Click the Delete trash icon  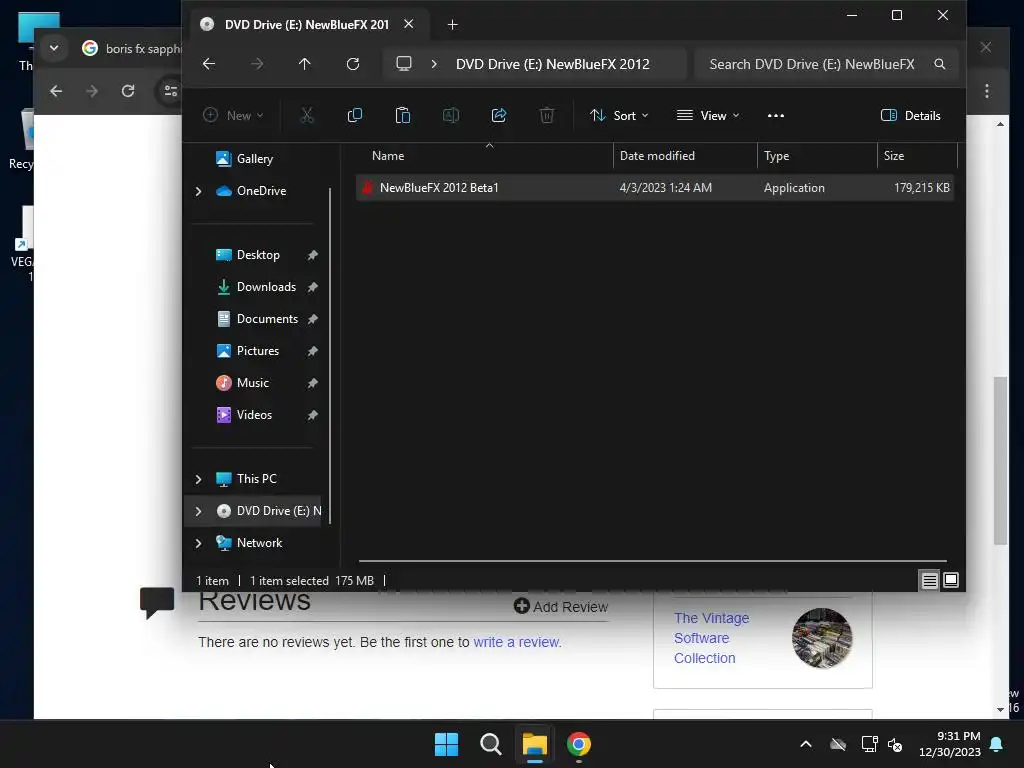coord(547,116)
